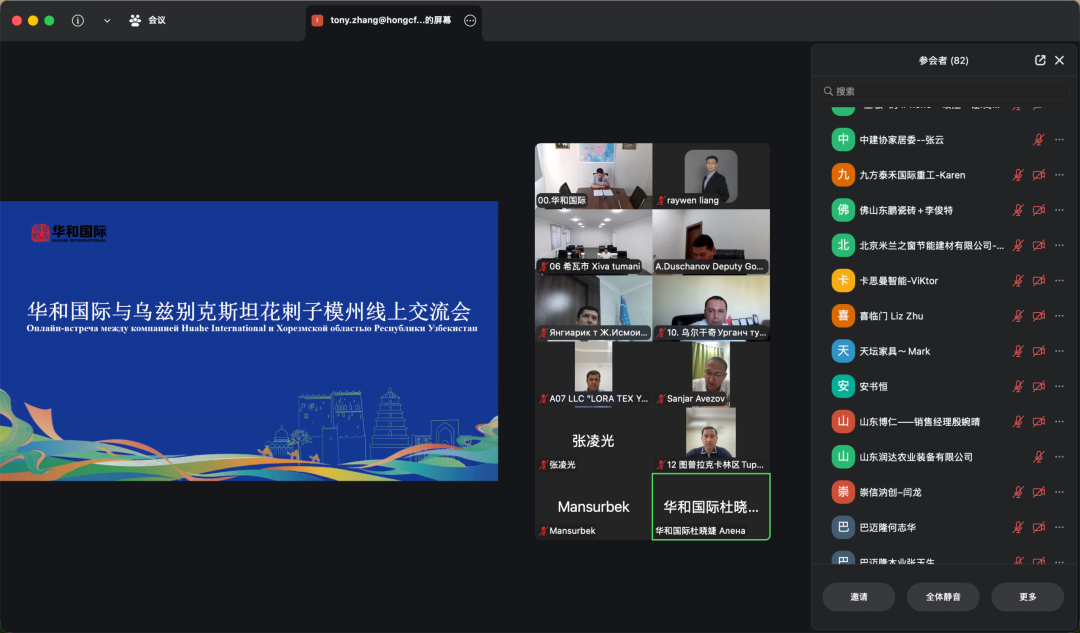Select the A.Duschanov Deputy video tile
The height and width of the screenshot is (633, 1080).
click(x=712, y=242)
